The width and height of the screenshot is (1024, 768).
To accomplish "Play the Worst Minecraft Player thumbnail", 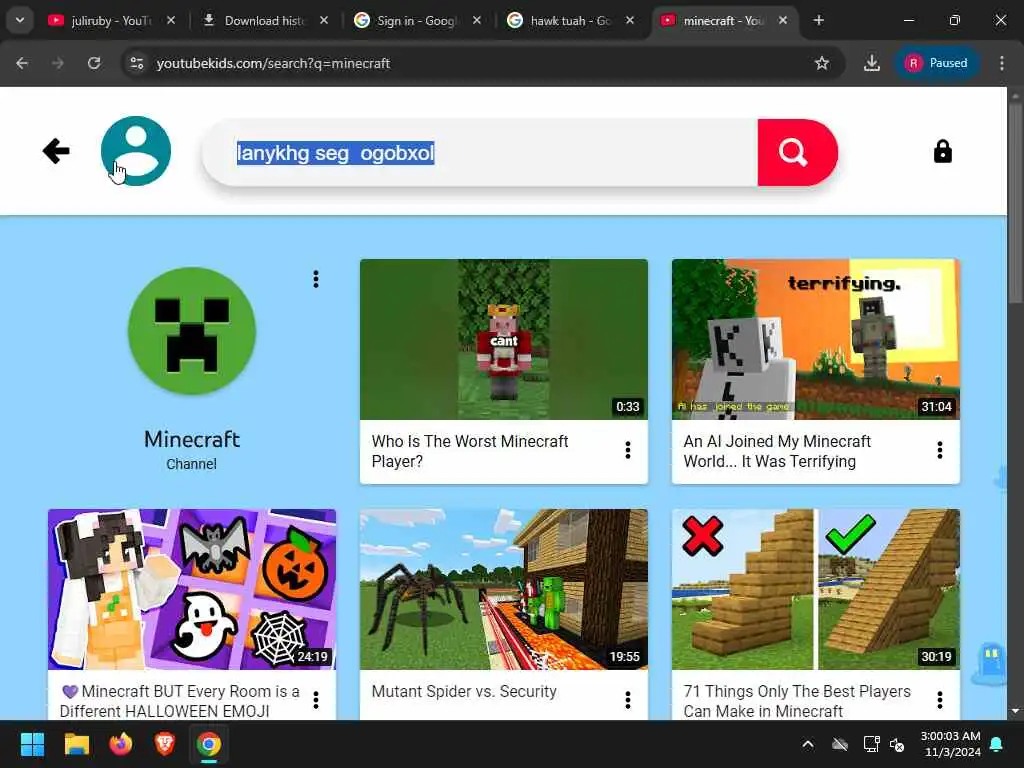I will pyautogui.click(x=504, y=340).
